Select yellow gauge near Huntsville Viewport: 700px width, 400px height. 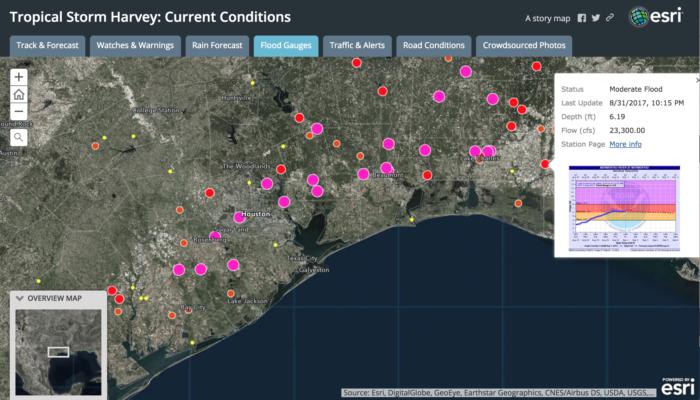252,83
